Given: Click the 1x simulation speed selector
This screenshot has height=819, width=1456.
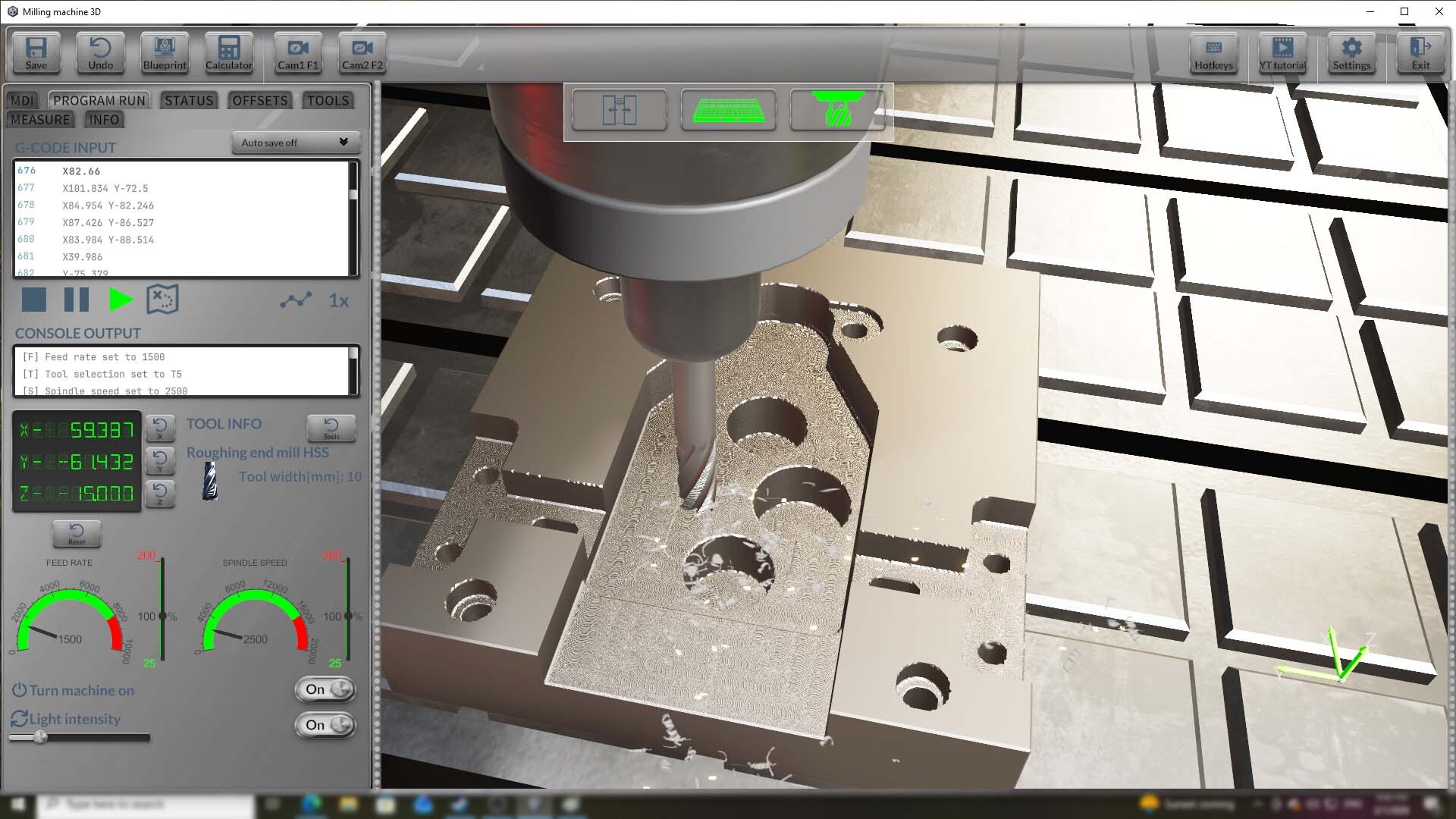Looking at the screenshot, I should coord(339,300).
